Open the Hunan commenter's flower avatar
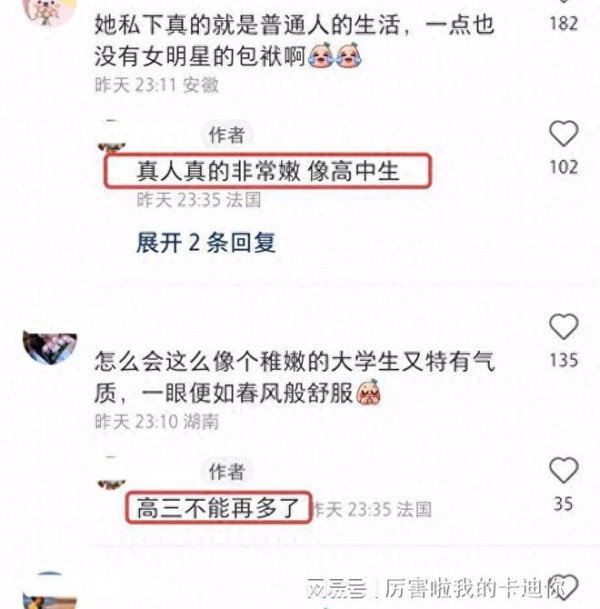 point(50,348)
